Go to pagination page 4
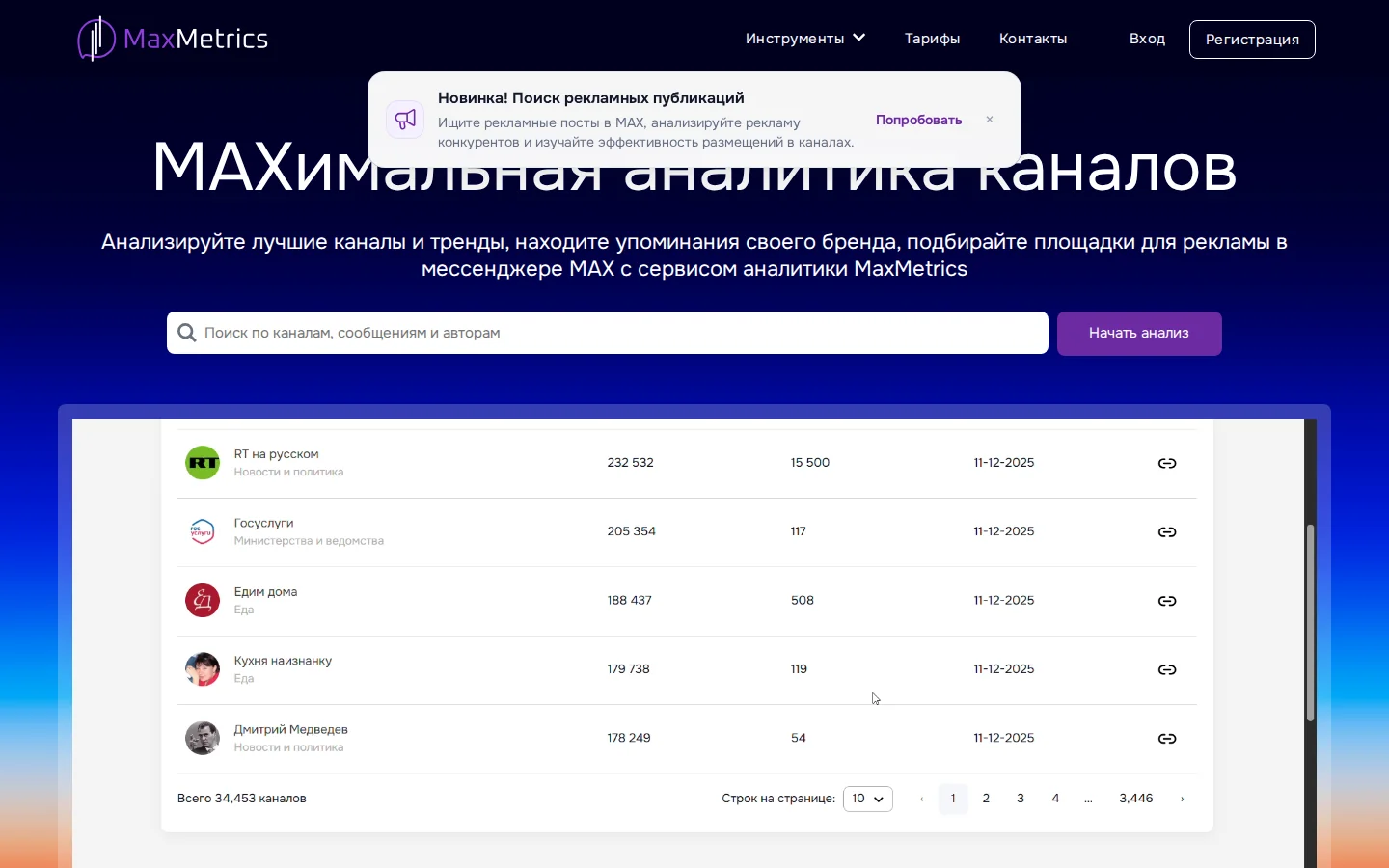1389x868 pixels. [x=1055, y=799]
